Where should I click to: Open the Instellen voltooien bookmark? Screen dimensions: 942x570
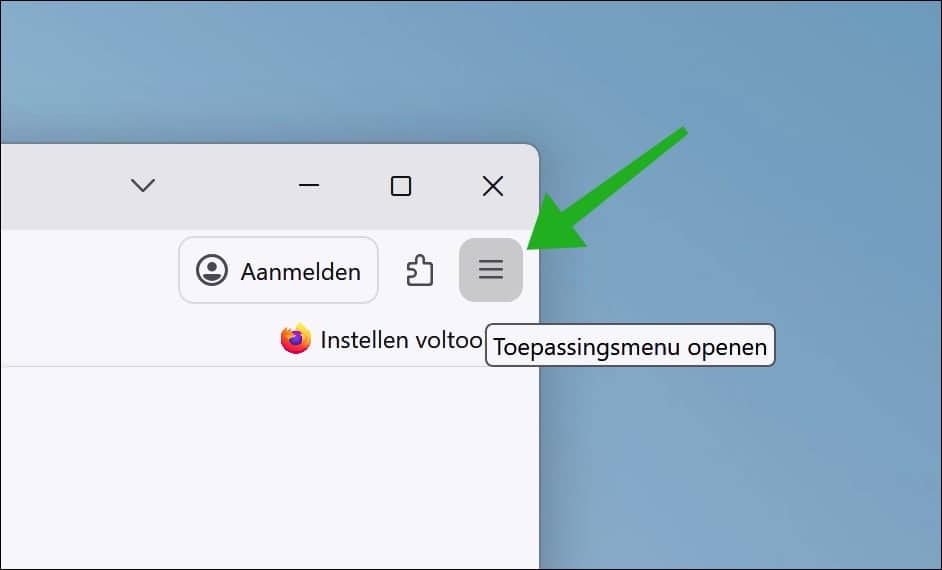click(381, 339)
